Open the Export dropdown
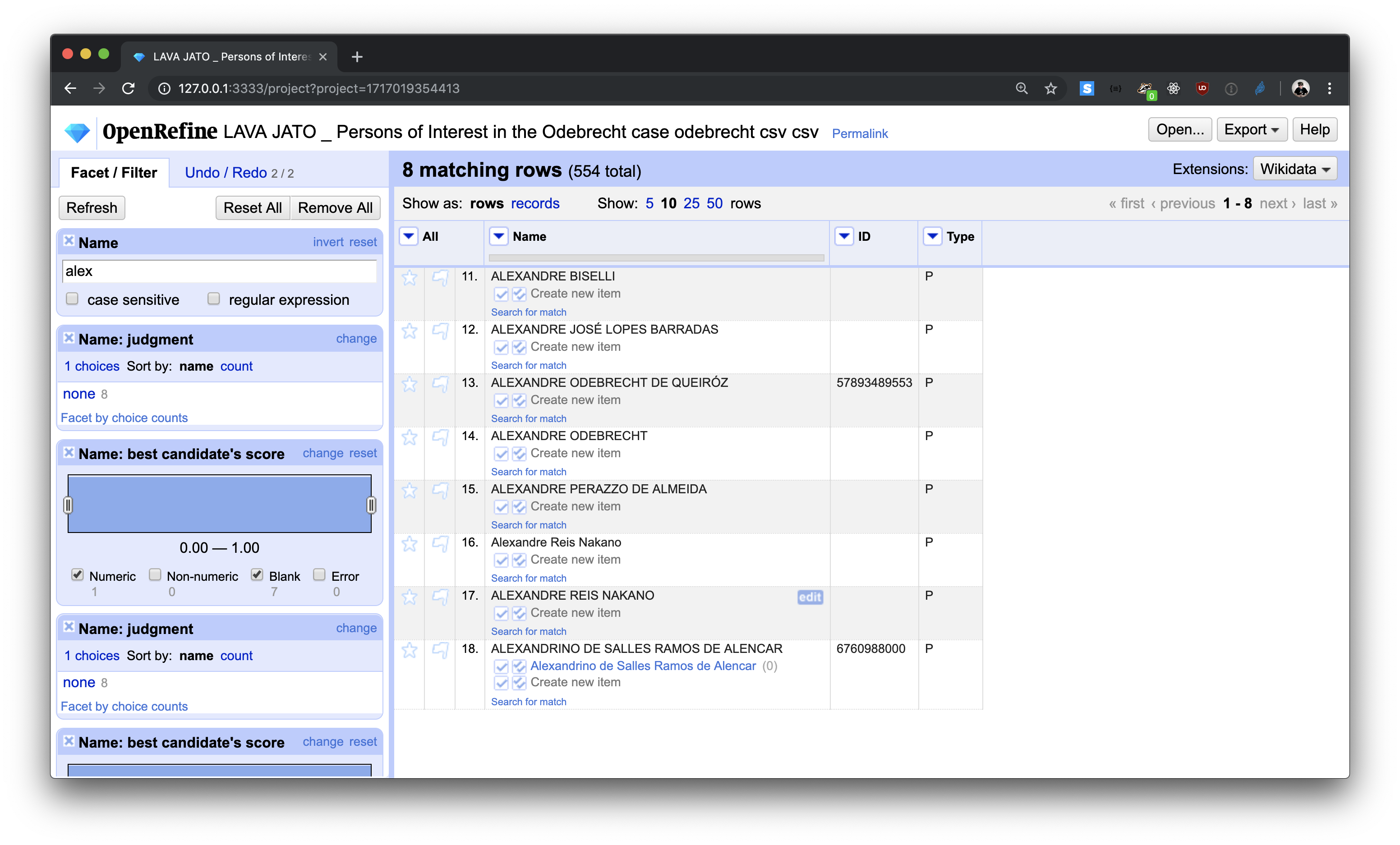The height and width of the screenshot is (845, 1400). tap(1251, 130)
